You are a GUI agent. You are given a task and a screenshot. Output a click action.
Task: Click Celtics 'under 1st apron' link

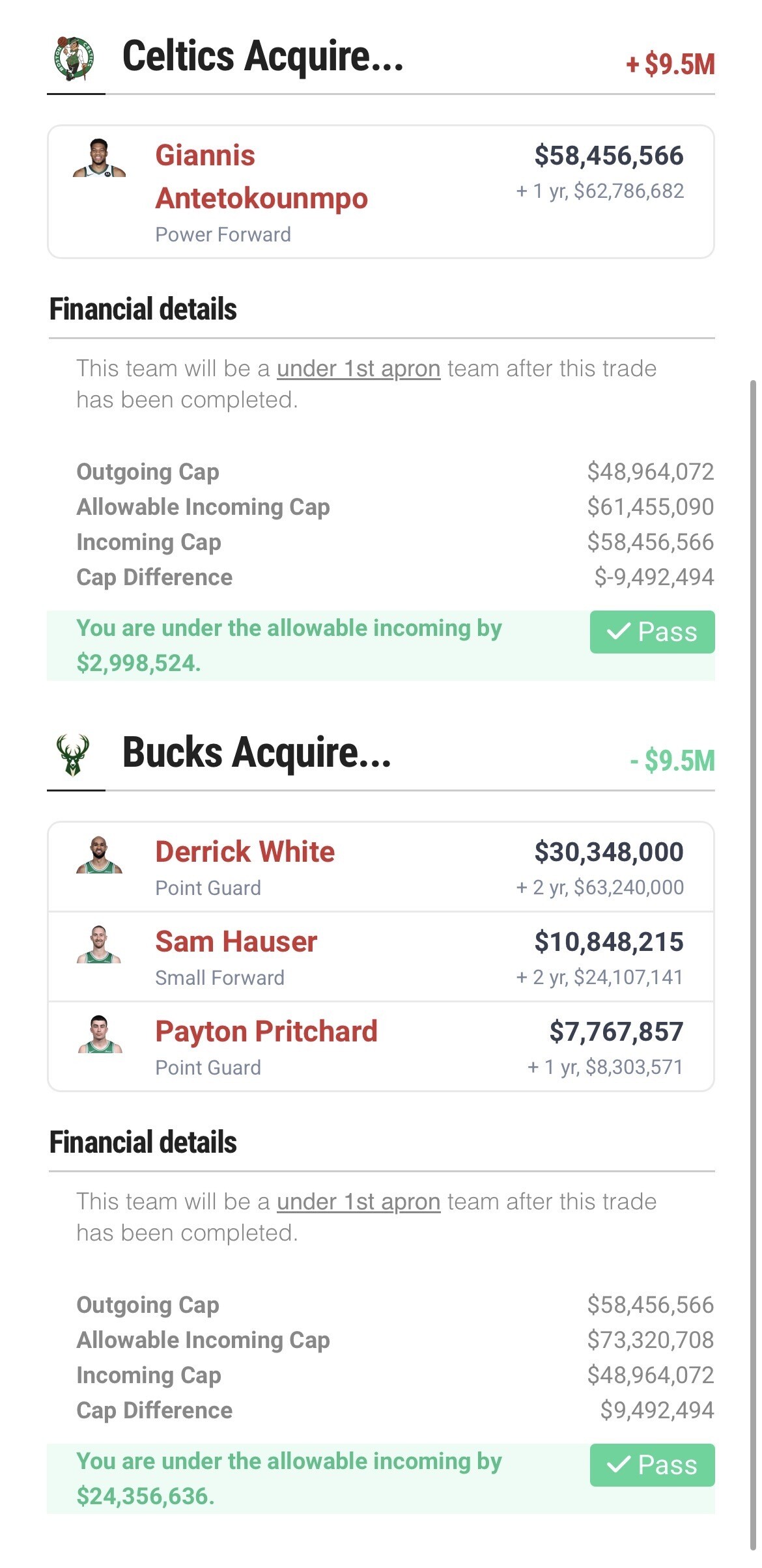[358, 368]
